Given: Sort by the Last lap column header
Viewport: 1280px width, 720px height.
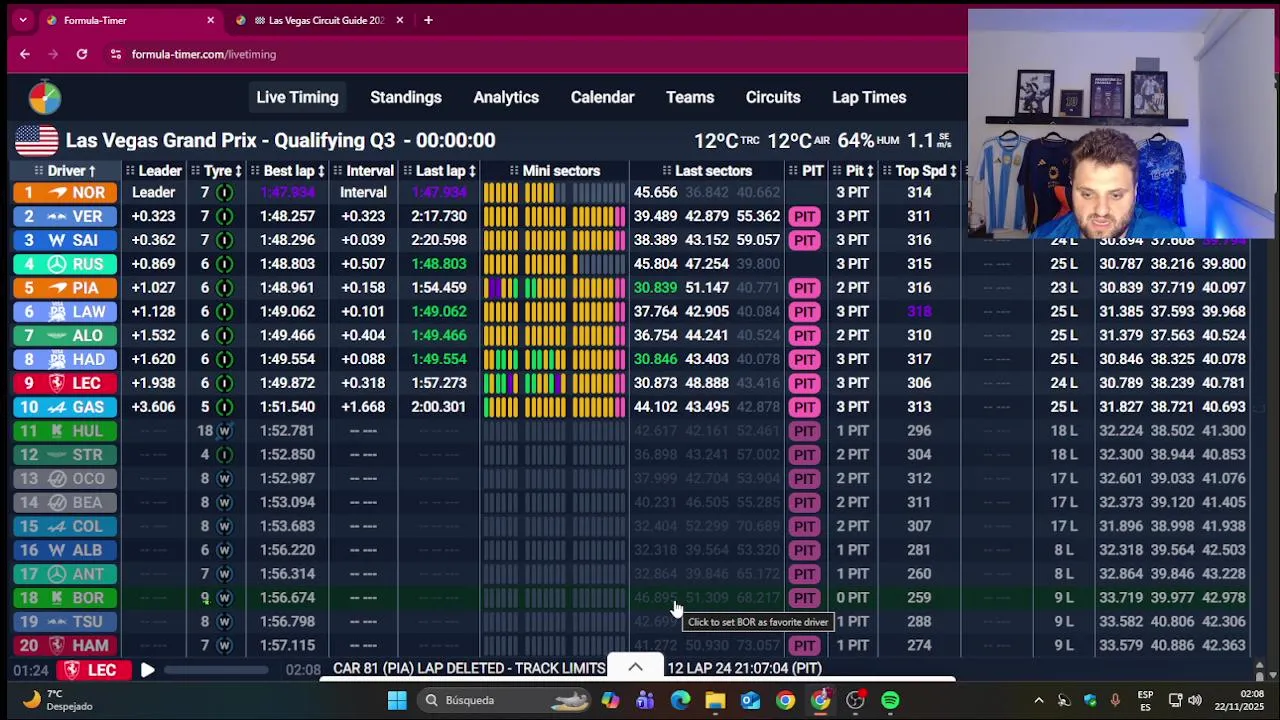Looking at the screenshot, I should point(440,171).
